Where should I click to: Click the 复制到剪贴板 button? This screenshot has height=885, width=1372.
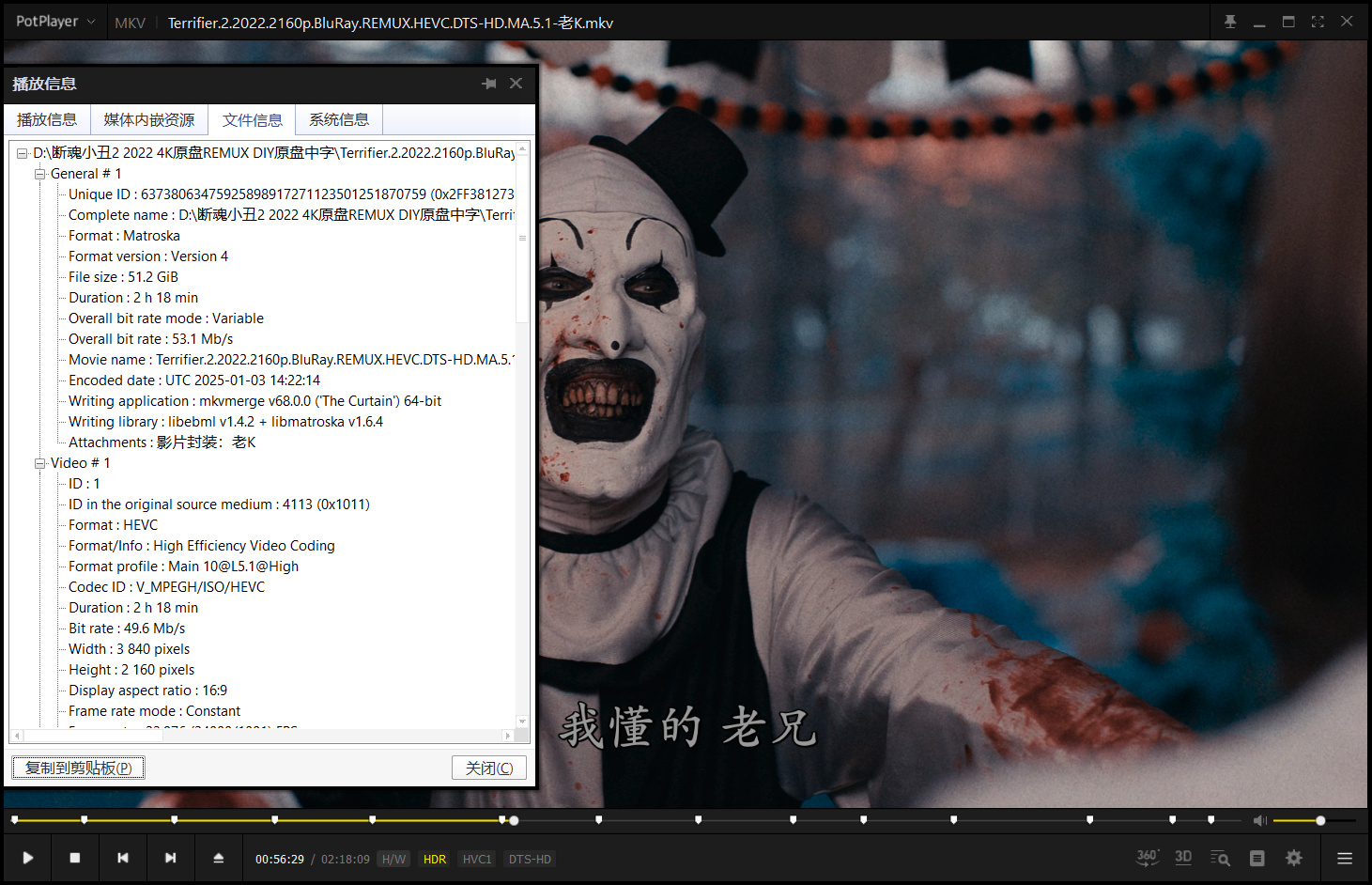pos(78,768)
